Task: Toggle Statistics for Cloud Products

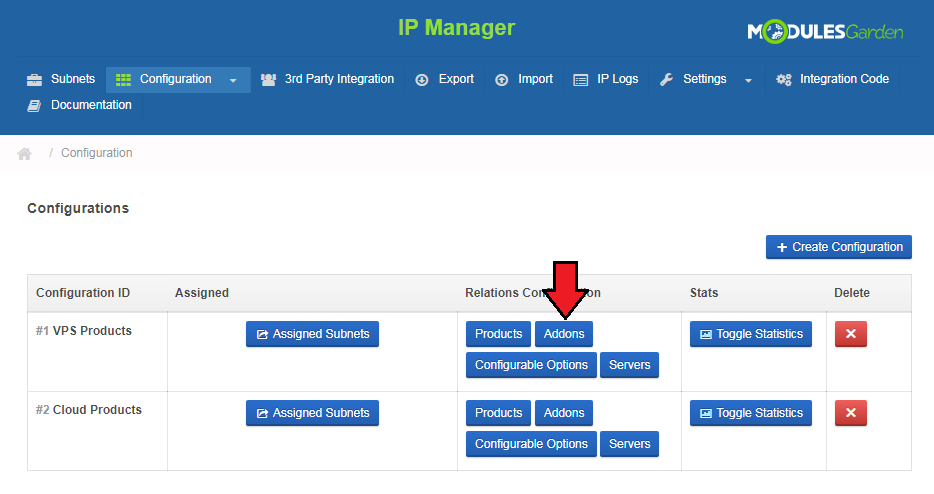Action: point(751,413)
